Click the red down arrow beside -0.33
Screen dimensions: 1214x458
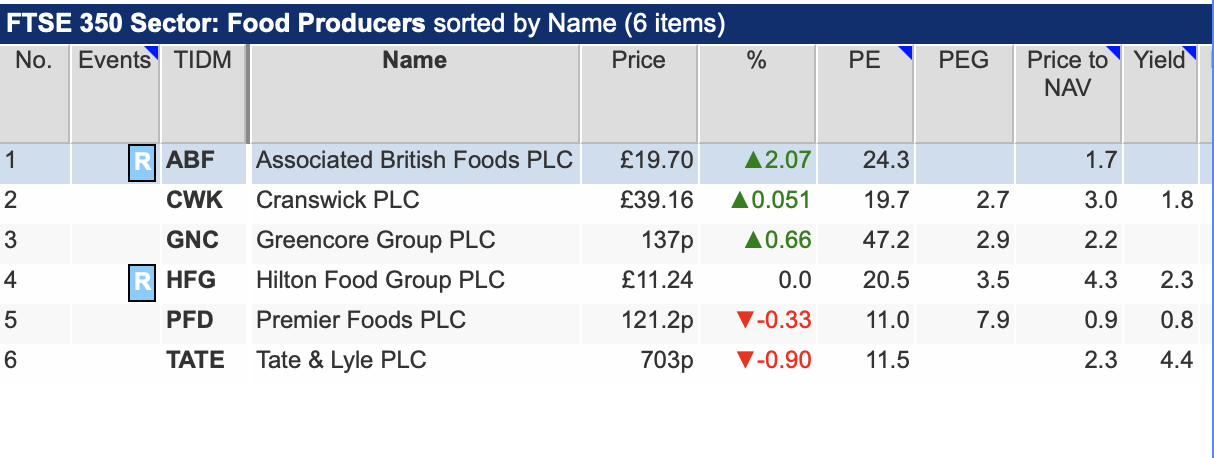click(742, 320)
